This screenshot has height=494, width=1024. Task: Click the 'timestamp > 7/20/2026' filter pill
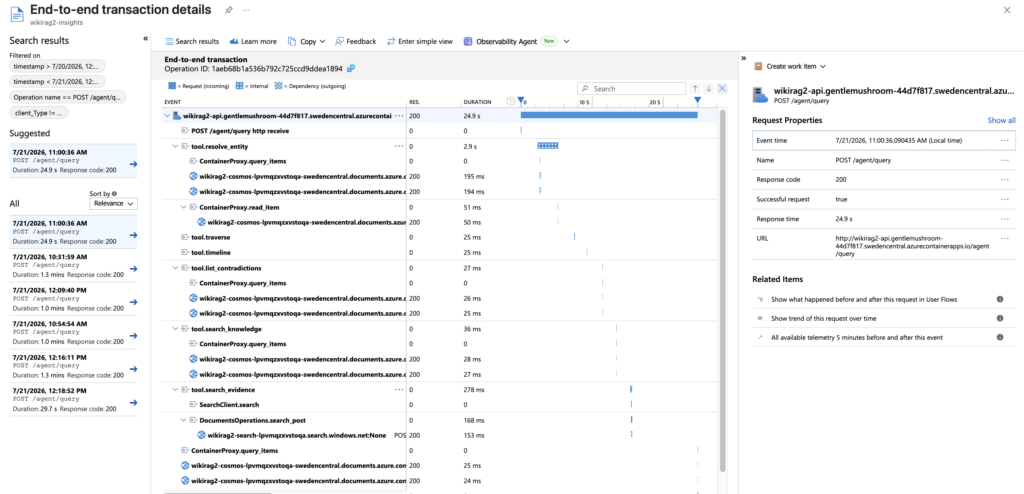coord(57,67)
